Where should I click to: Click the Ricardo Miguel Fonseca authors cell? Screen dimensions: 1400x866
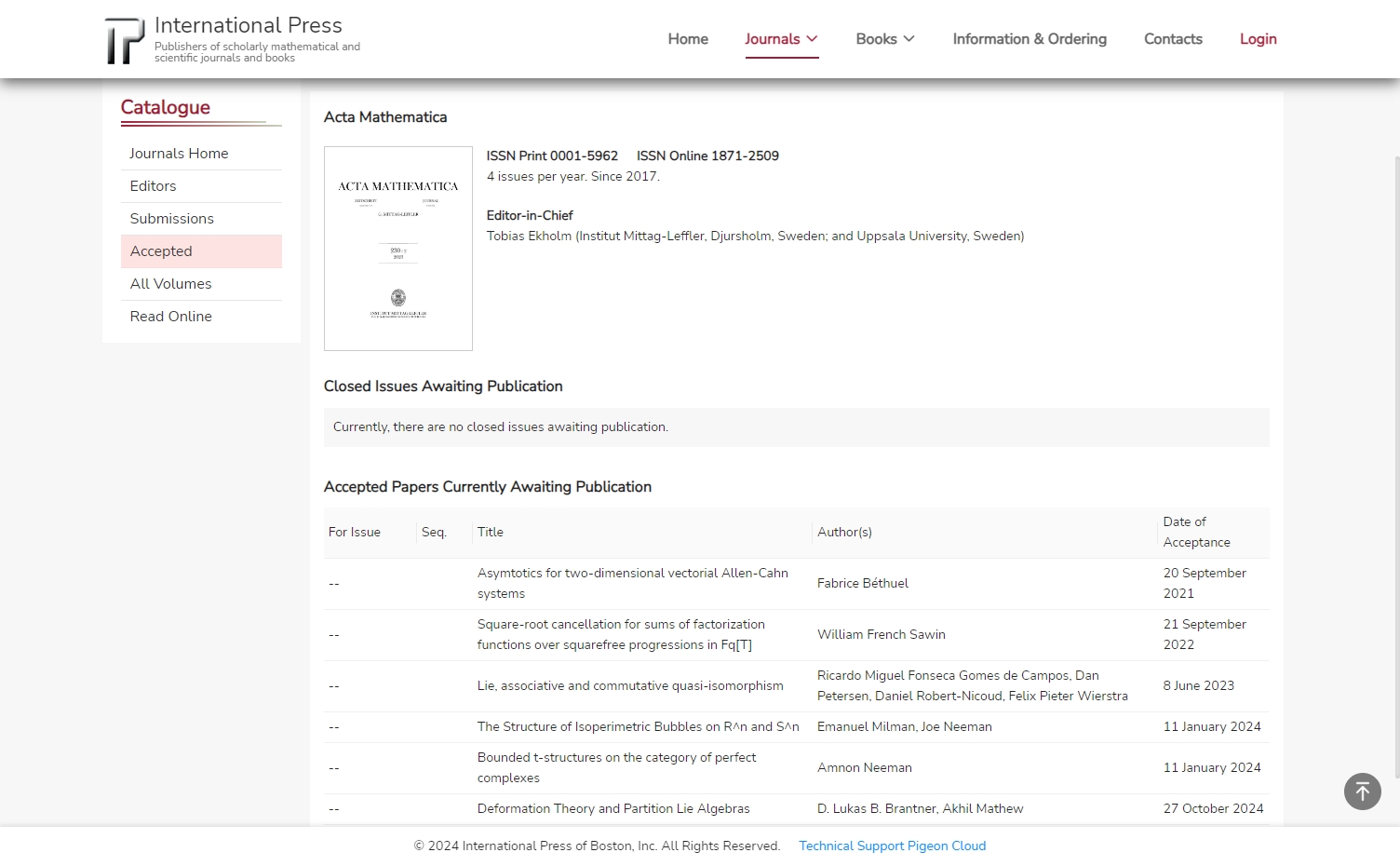(x=973, y=686)
